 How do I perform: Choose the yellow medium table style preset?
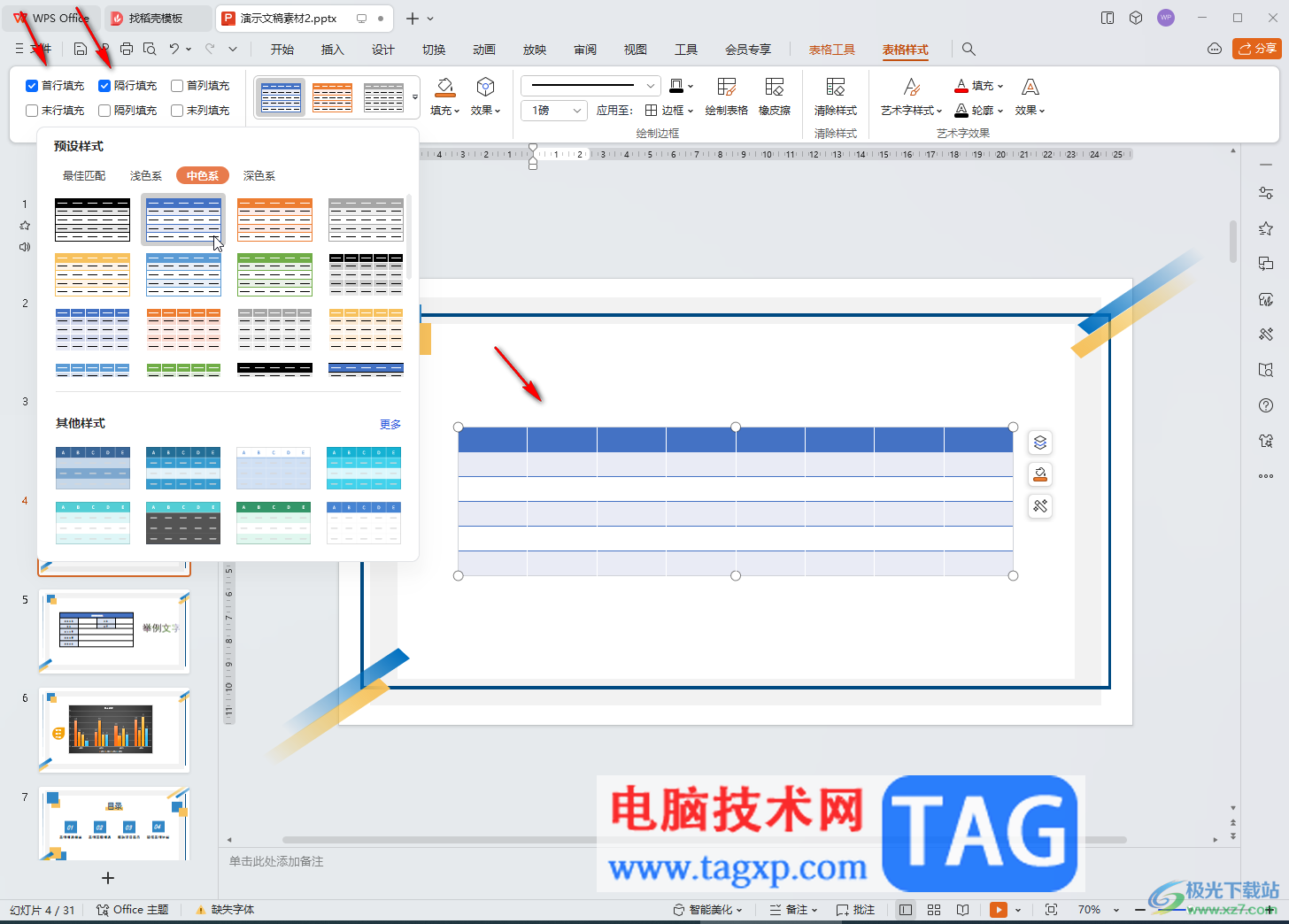point(92,274)
